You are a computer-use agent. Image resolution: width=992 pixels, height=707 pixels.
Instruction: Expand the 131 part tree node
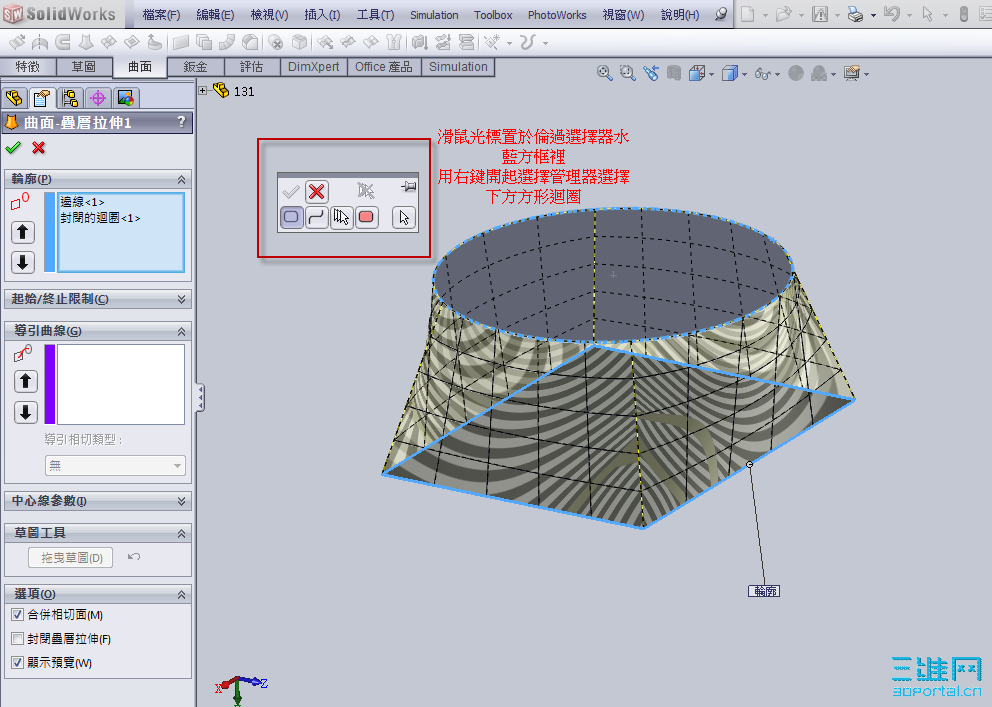pyautogui.click(x=203, y=91)
